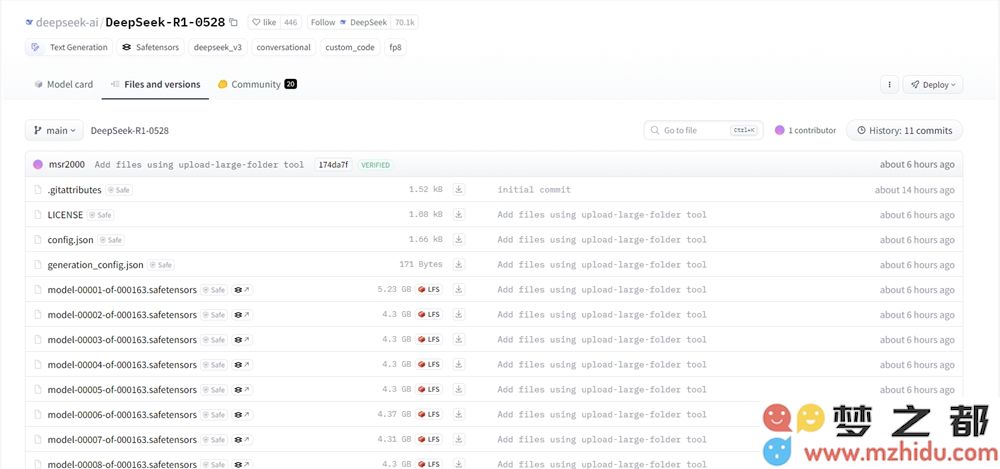Viewport: 1000px width, 469px height.
Task: Open commit hash 174da7f
Action: [333, 165]
